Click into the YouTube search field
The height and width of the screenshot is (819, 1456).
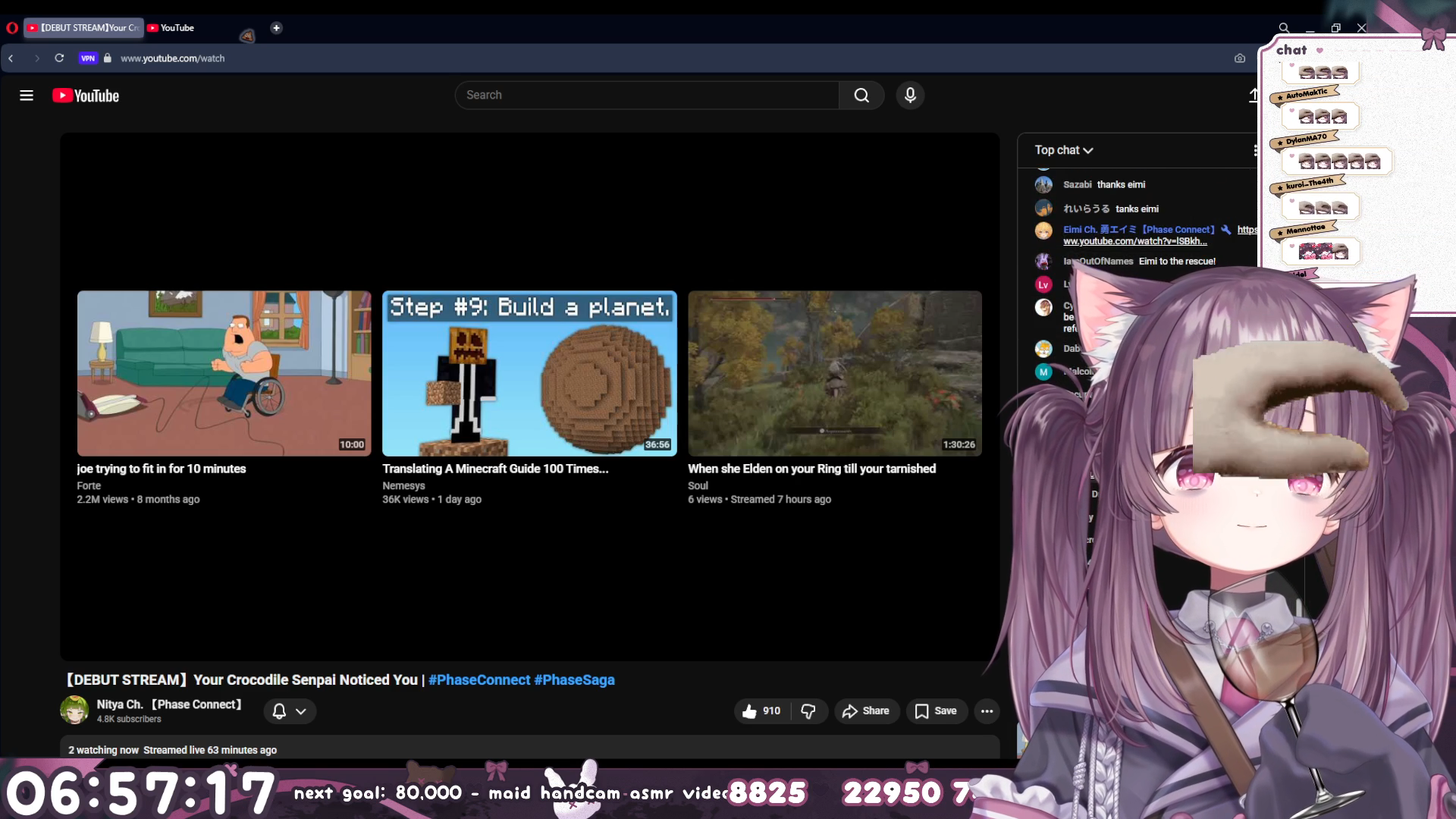click(646, 96)
